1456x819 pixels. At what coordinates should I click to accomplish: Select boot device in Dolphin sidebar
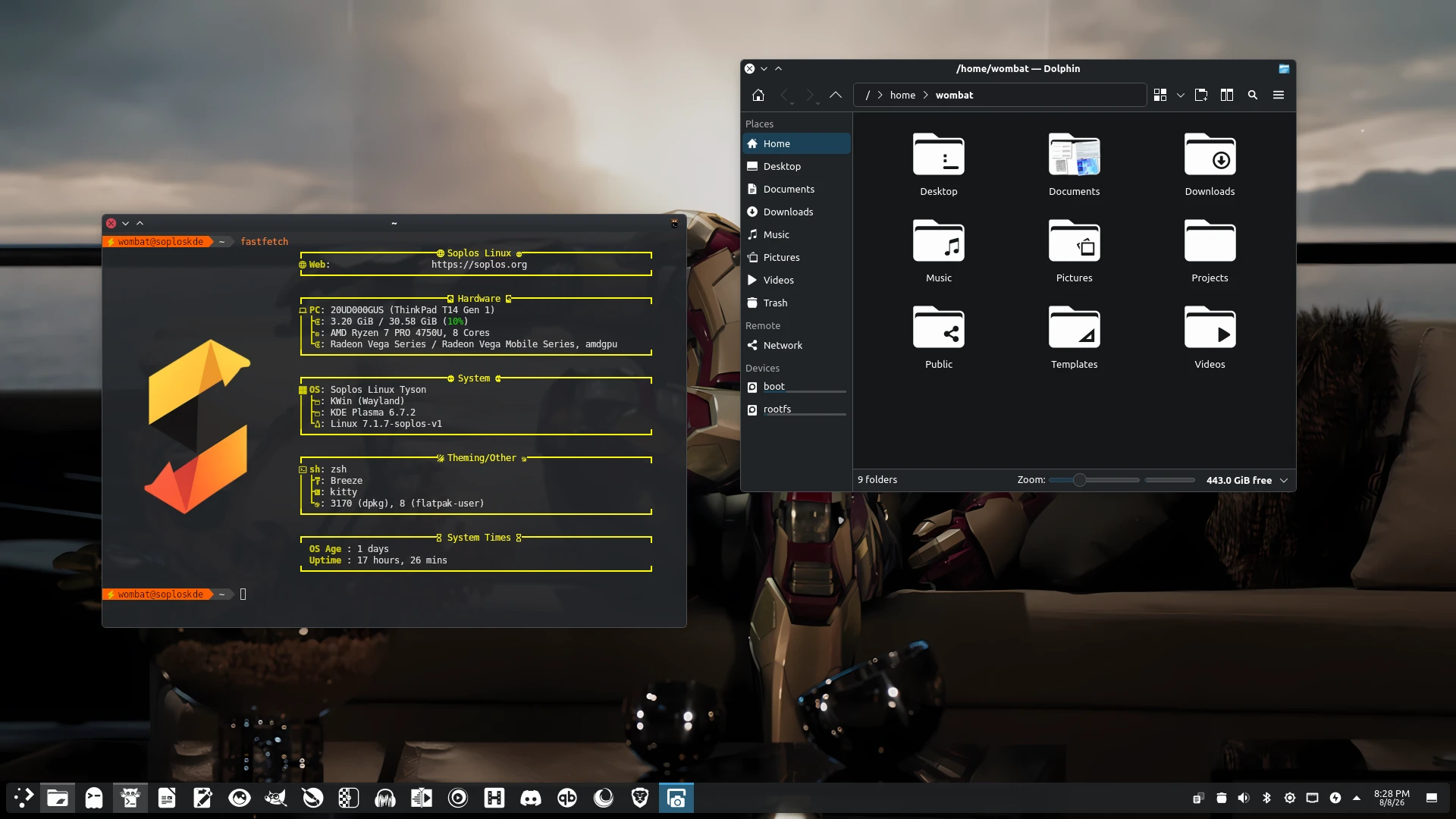[796, 387]
